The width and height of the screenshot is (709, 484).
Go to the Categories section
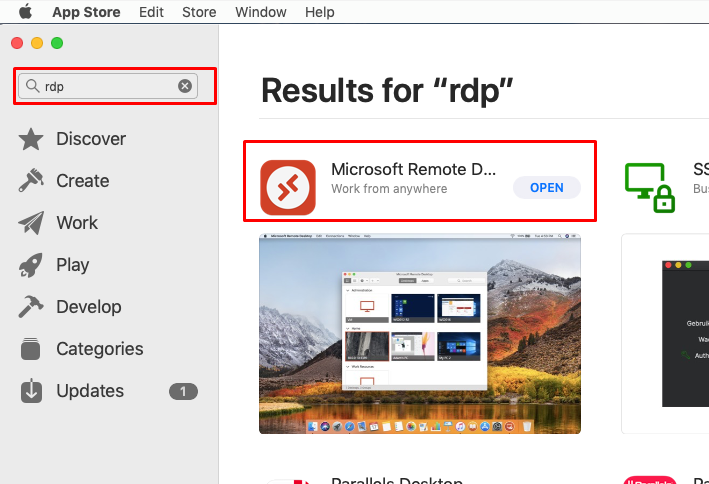click(99, 349)
